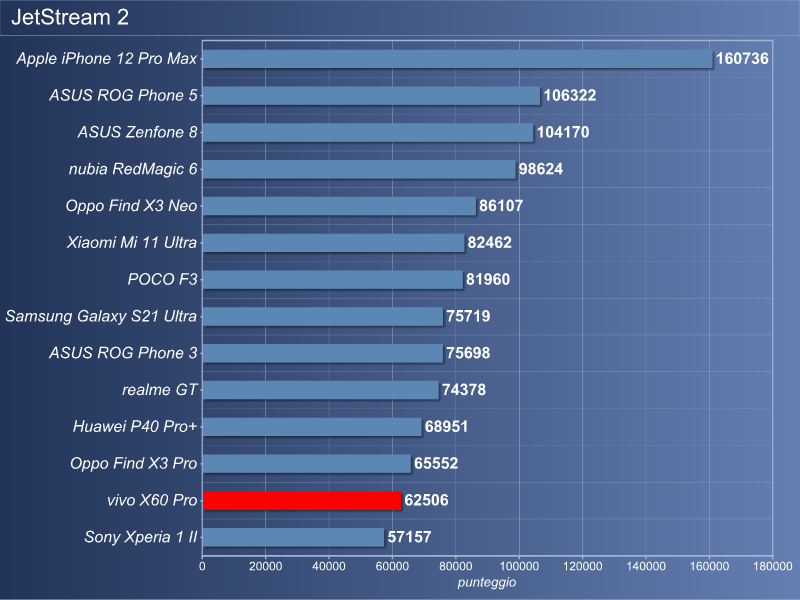Select the score value "82462"
The width and height of the screenshot is (800, 600).
click(489, 242)
